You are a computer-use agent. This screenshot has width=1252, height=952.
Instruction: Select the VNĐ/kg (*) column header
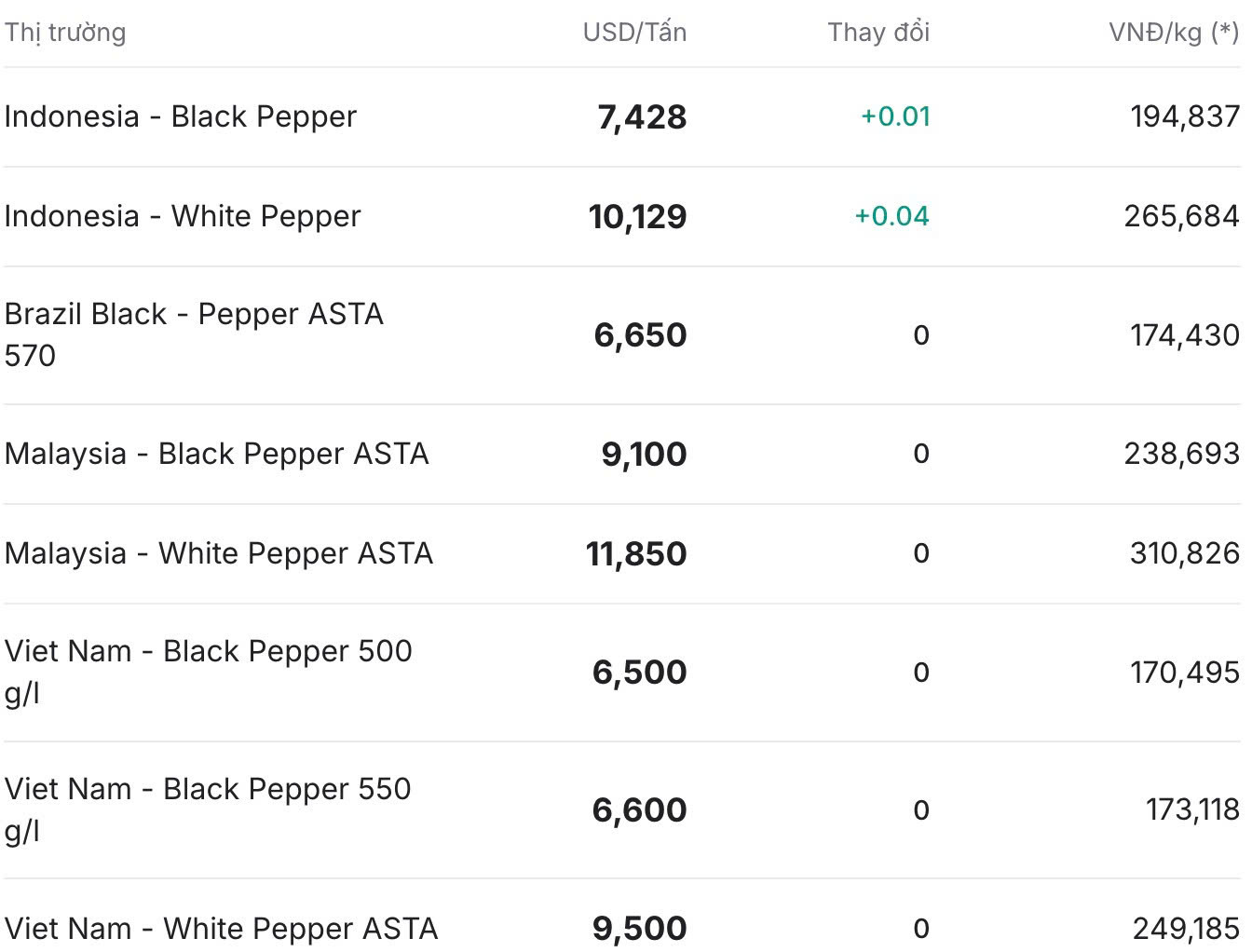pos(1174,33)
